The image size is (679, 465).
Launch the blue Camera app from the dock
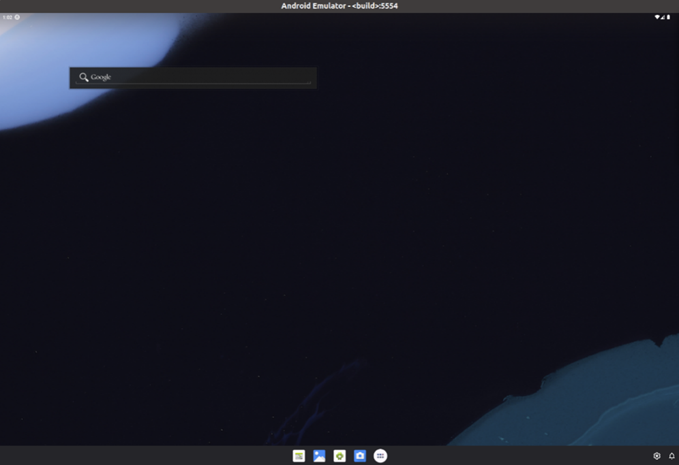click(x=360, y=456)
